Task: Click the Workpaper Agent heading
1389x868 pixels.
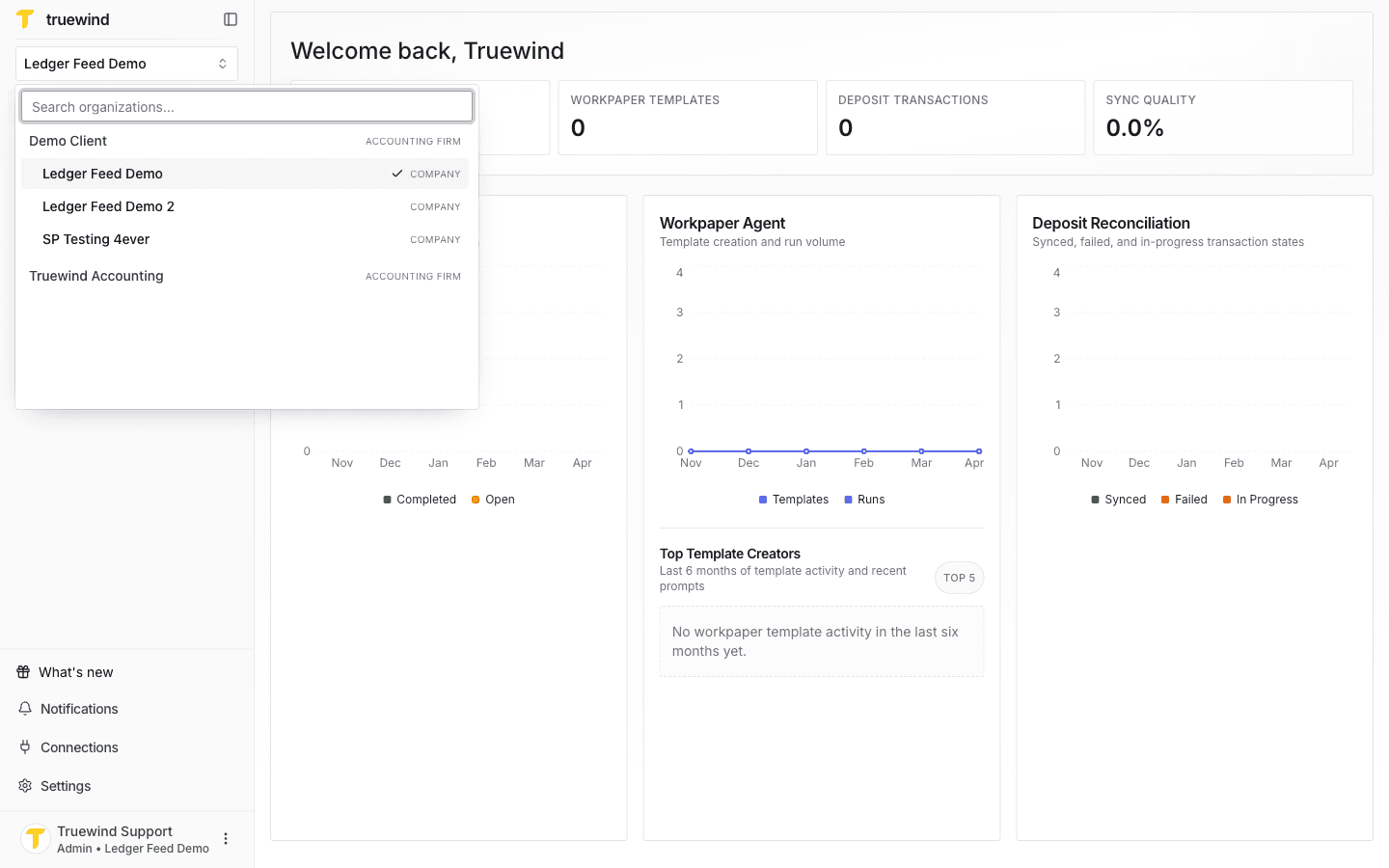Action: [722, 223]
